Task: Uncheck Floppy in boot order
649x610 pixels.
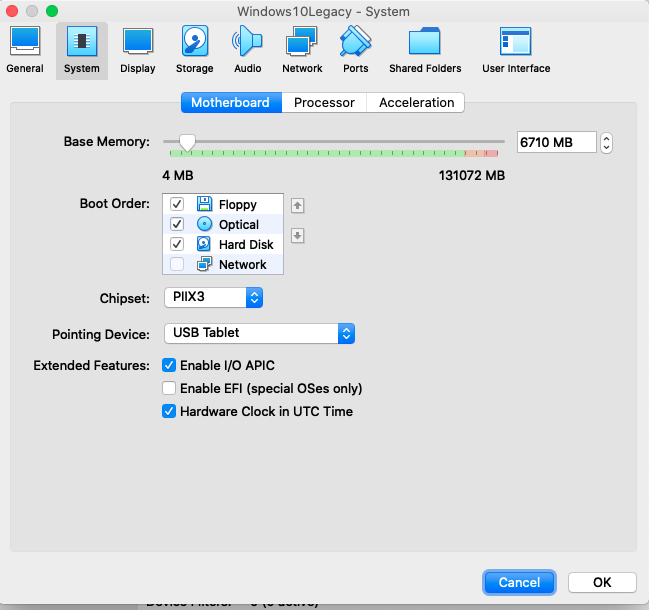Action: point(177,204)
